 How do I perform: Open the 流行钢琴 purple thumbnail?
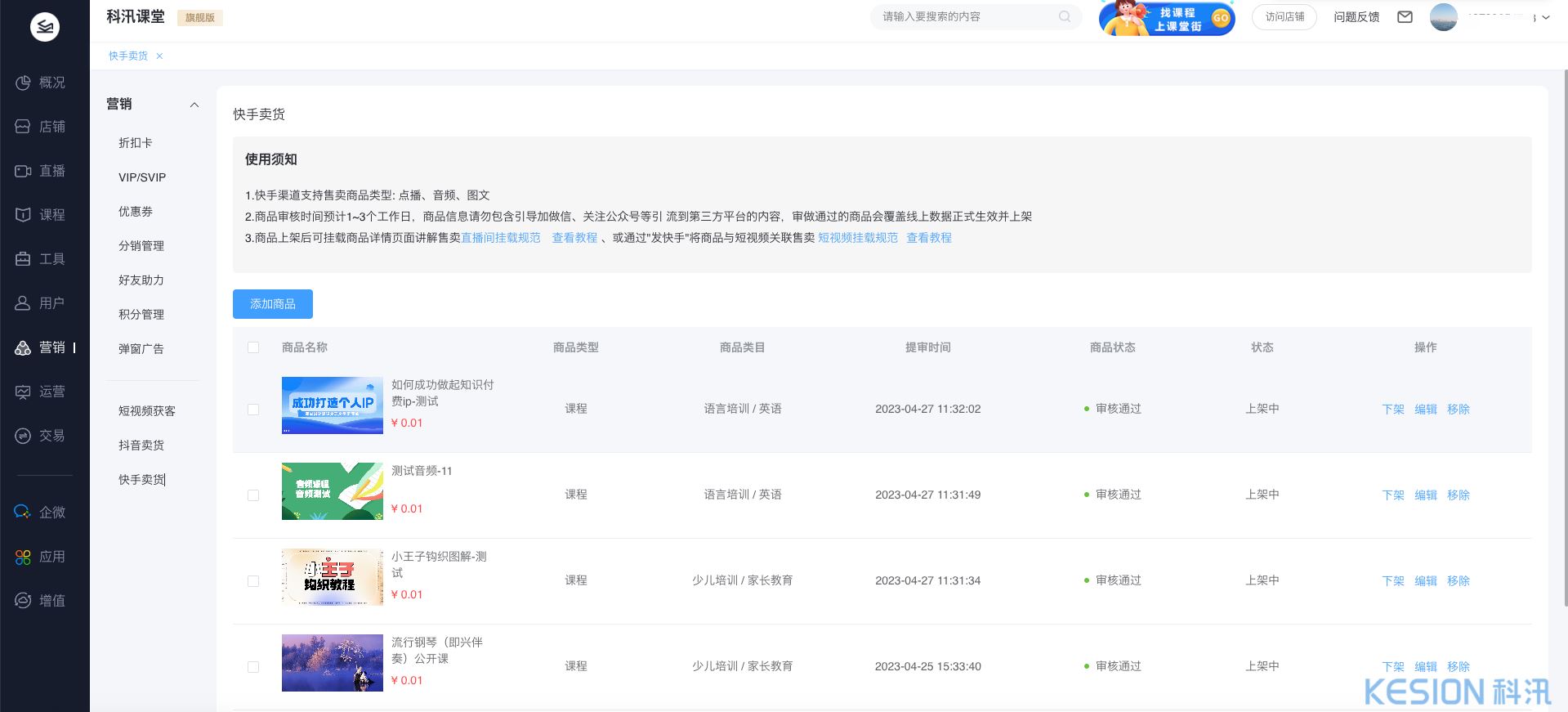(x=333, y=663)
